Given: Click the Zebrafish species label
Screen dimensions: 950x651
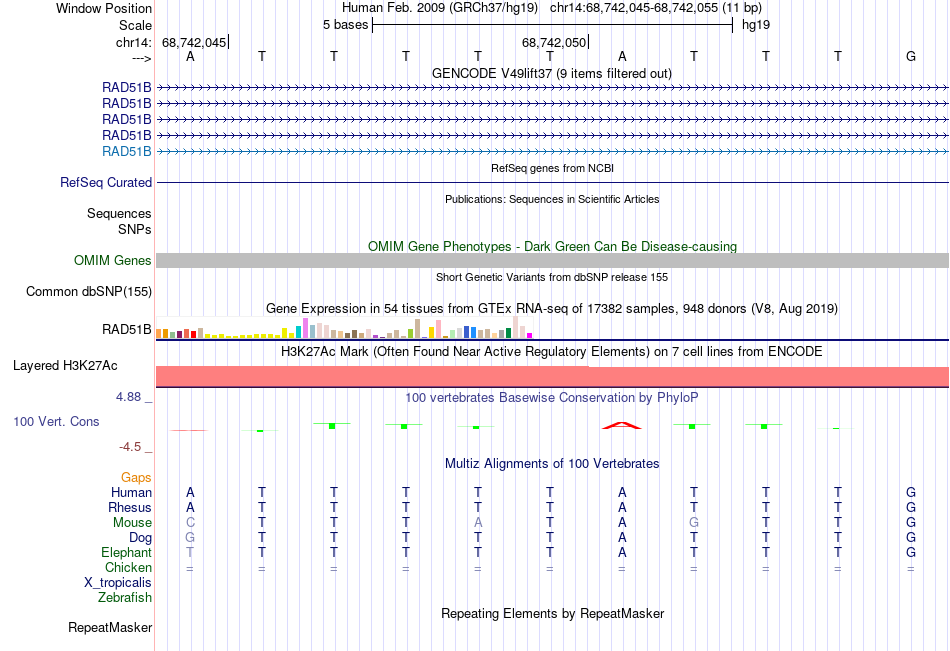Looking at the screenshot, I should [125, 598].
